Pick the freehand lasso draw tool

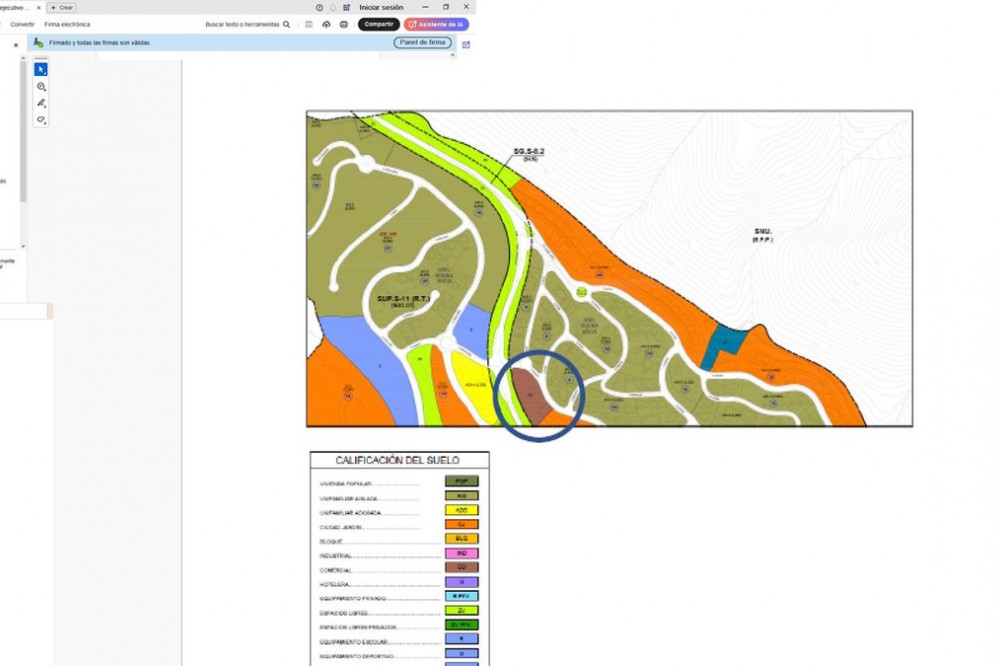tap(41, 119)
